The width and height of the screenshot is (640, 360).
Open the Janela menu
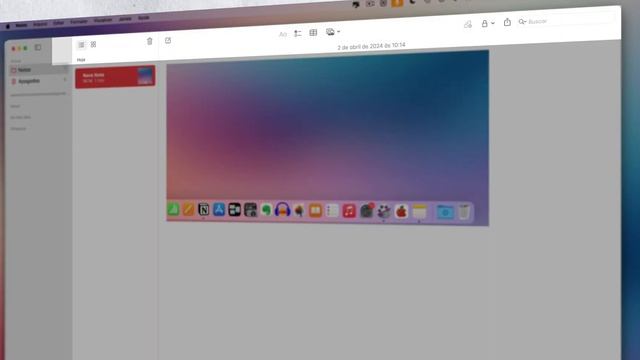125,19
